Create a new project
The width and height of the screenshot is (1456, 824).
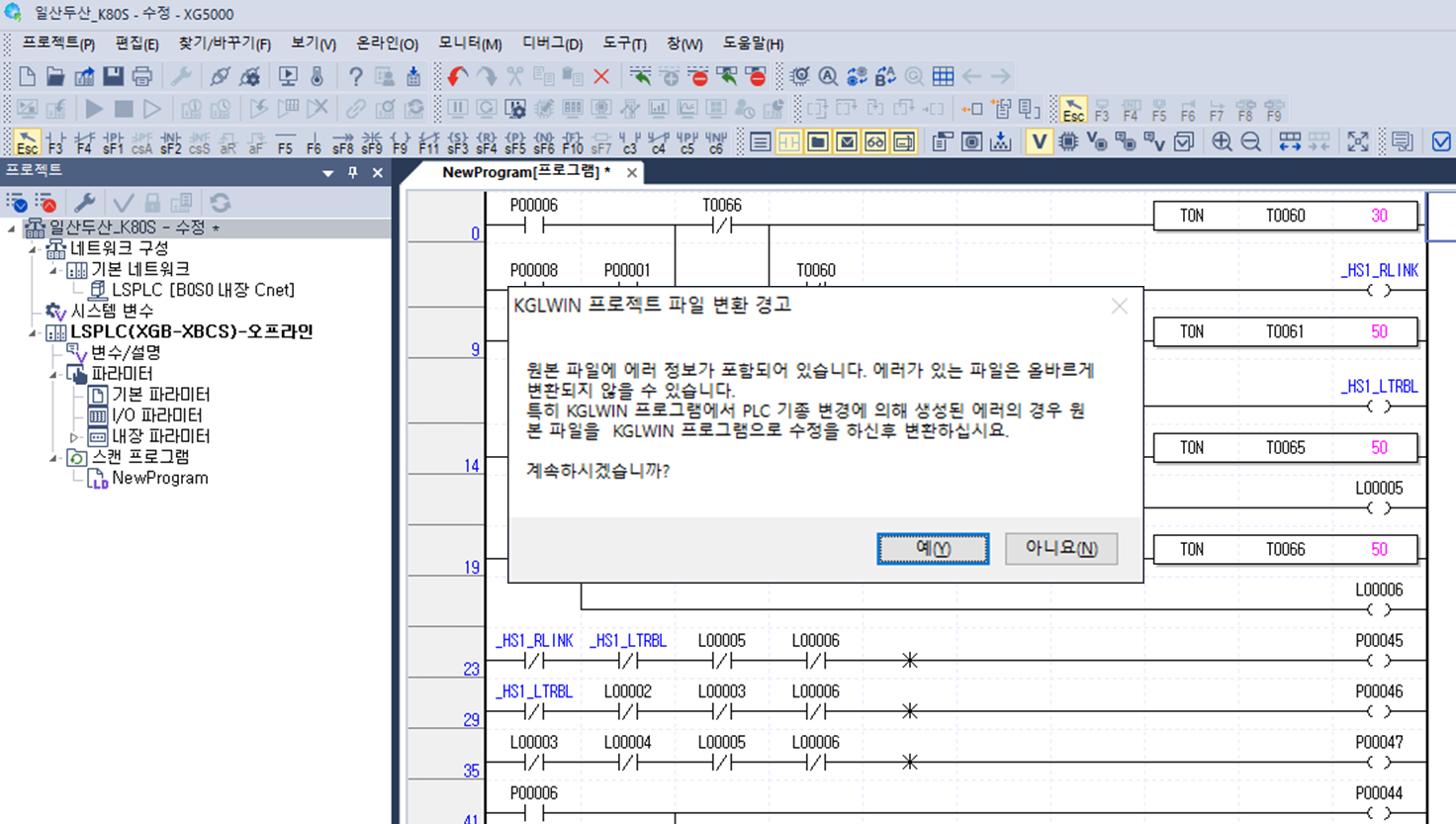pos(29,74)
